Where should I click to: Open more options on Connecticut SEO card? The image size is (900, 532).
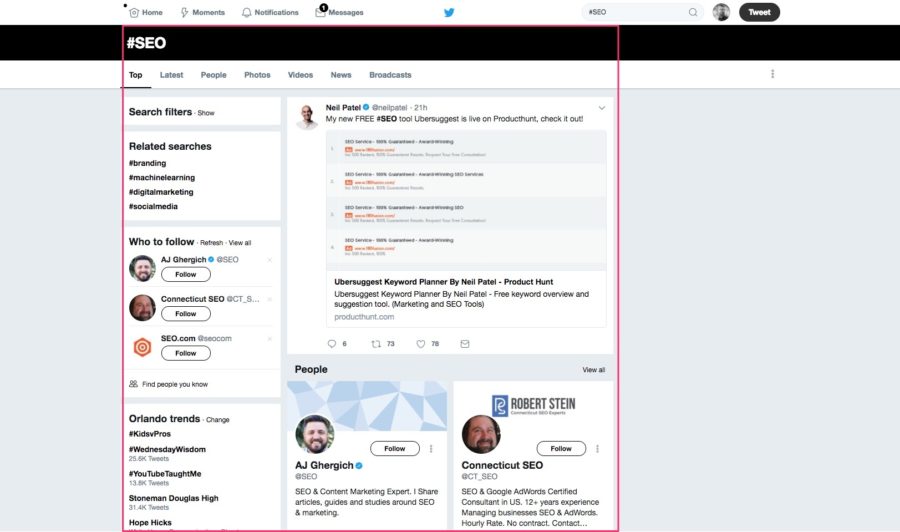598,449
